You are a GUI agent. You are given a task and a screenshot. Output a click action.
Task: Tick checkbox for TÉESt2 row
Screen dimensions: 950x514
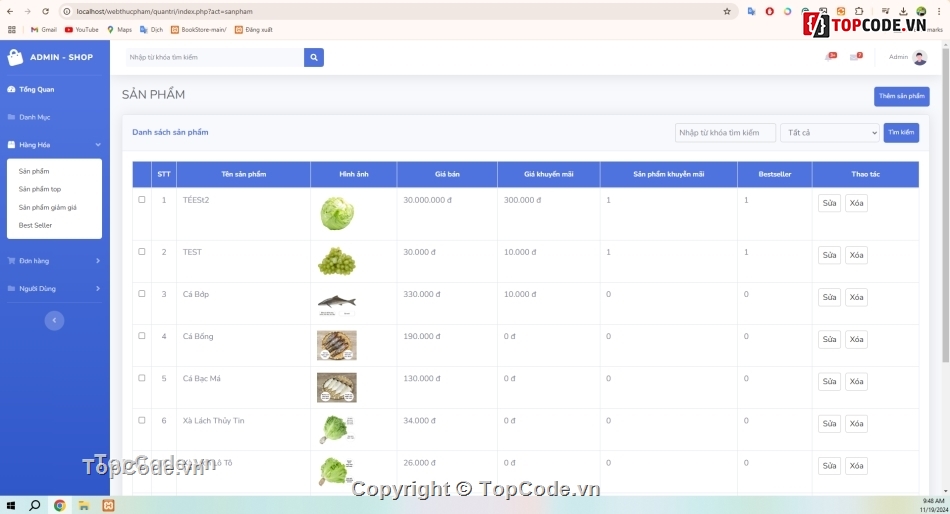pyautogui.click(x=142, y=199)
